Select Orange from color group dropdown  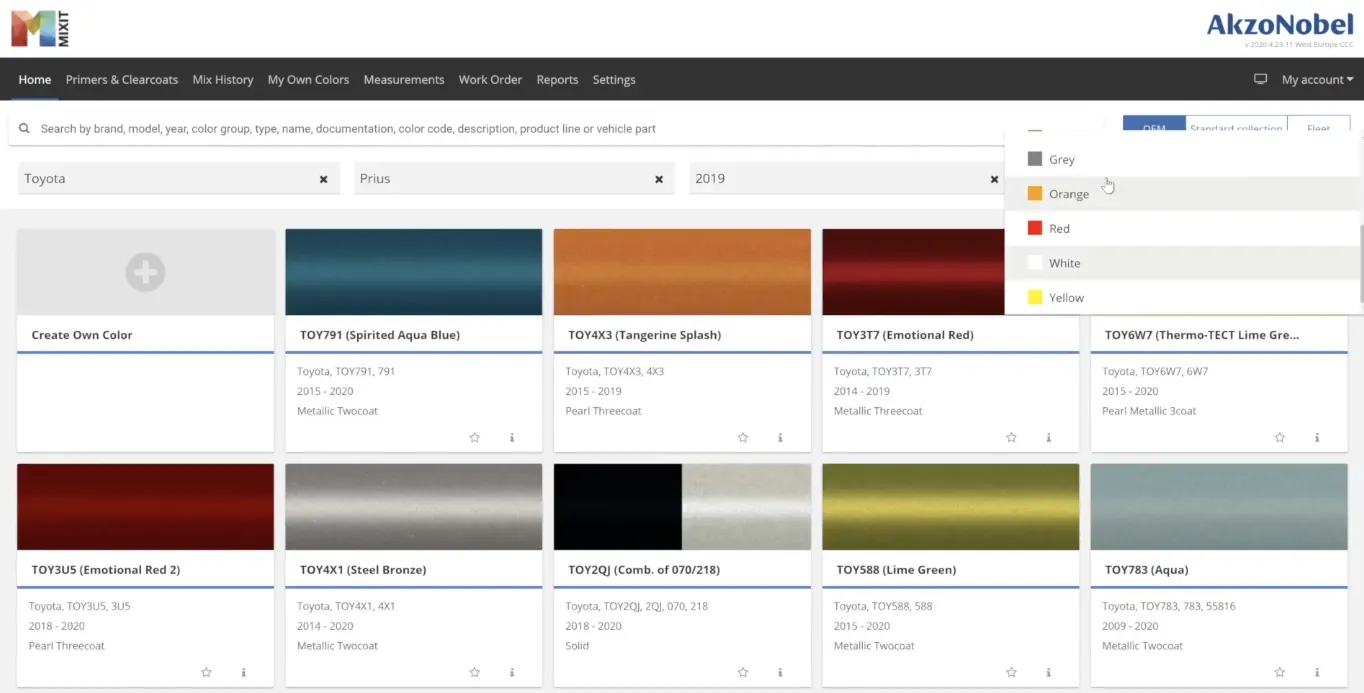point(1068,194)
